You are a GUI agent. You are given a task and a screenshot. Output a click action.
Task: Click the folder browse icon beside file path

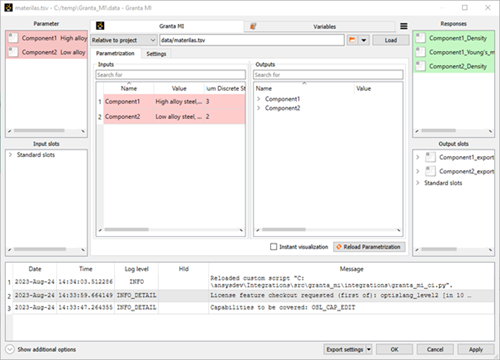pos(352,40)
